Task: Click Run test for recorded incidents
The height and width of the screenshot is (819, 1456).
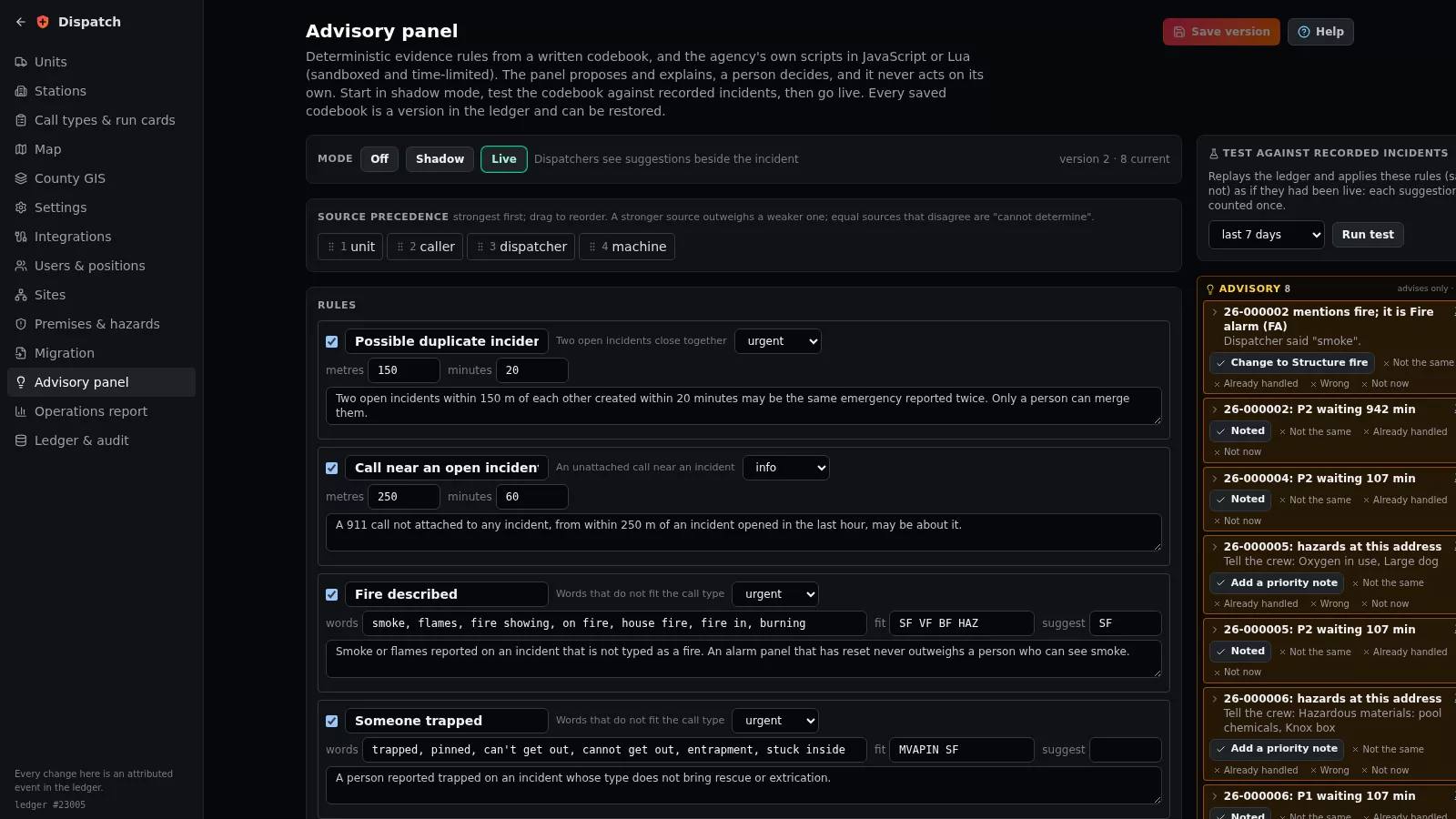Action: [1368, 235]
